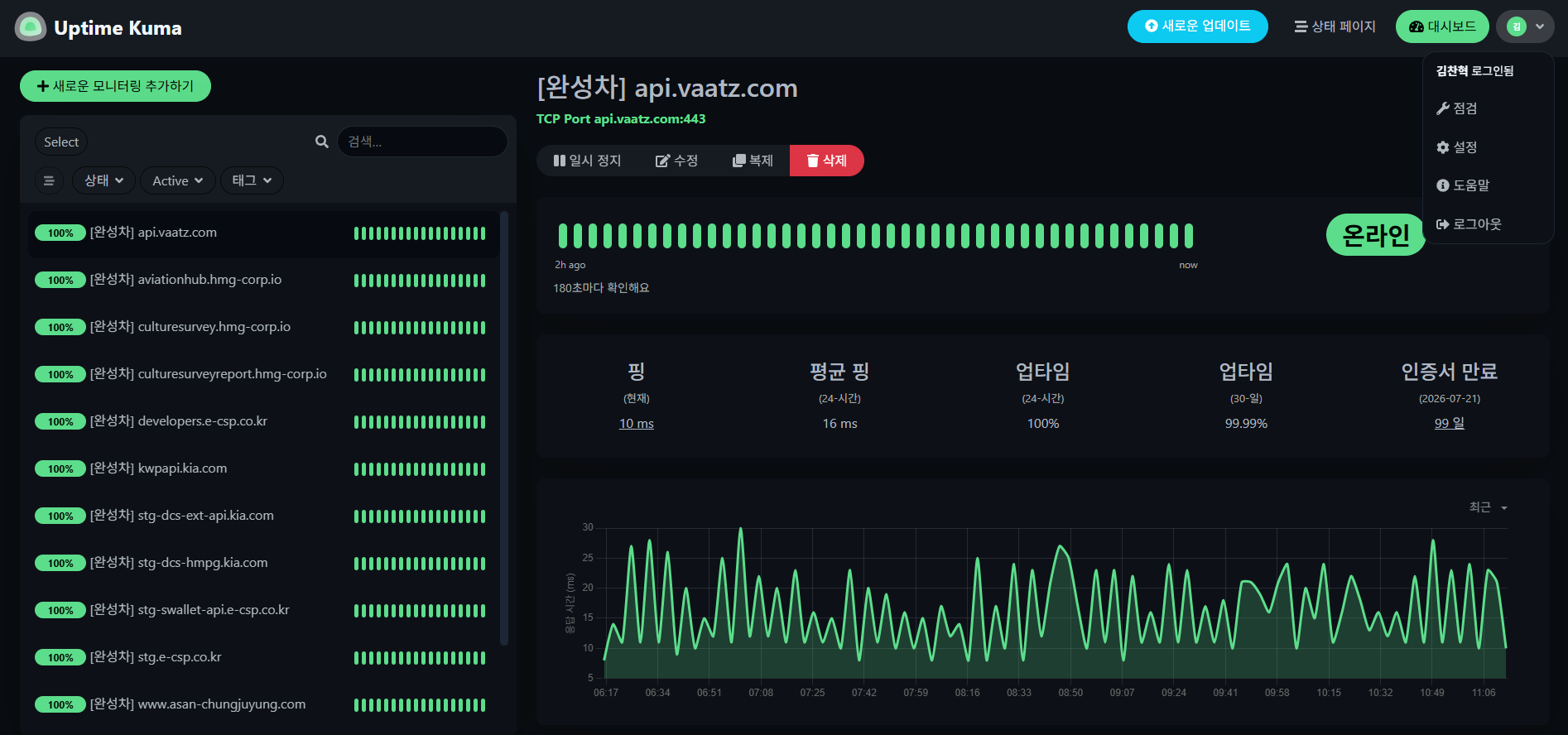Select monitor developers.e-csp.co.kr
This screenshot has height=735, width=1568.
click(263, 422)
